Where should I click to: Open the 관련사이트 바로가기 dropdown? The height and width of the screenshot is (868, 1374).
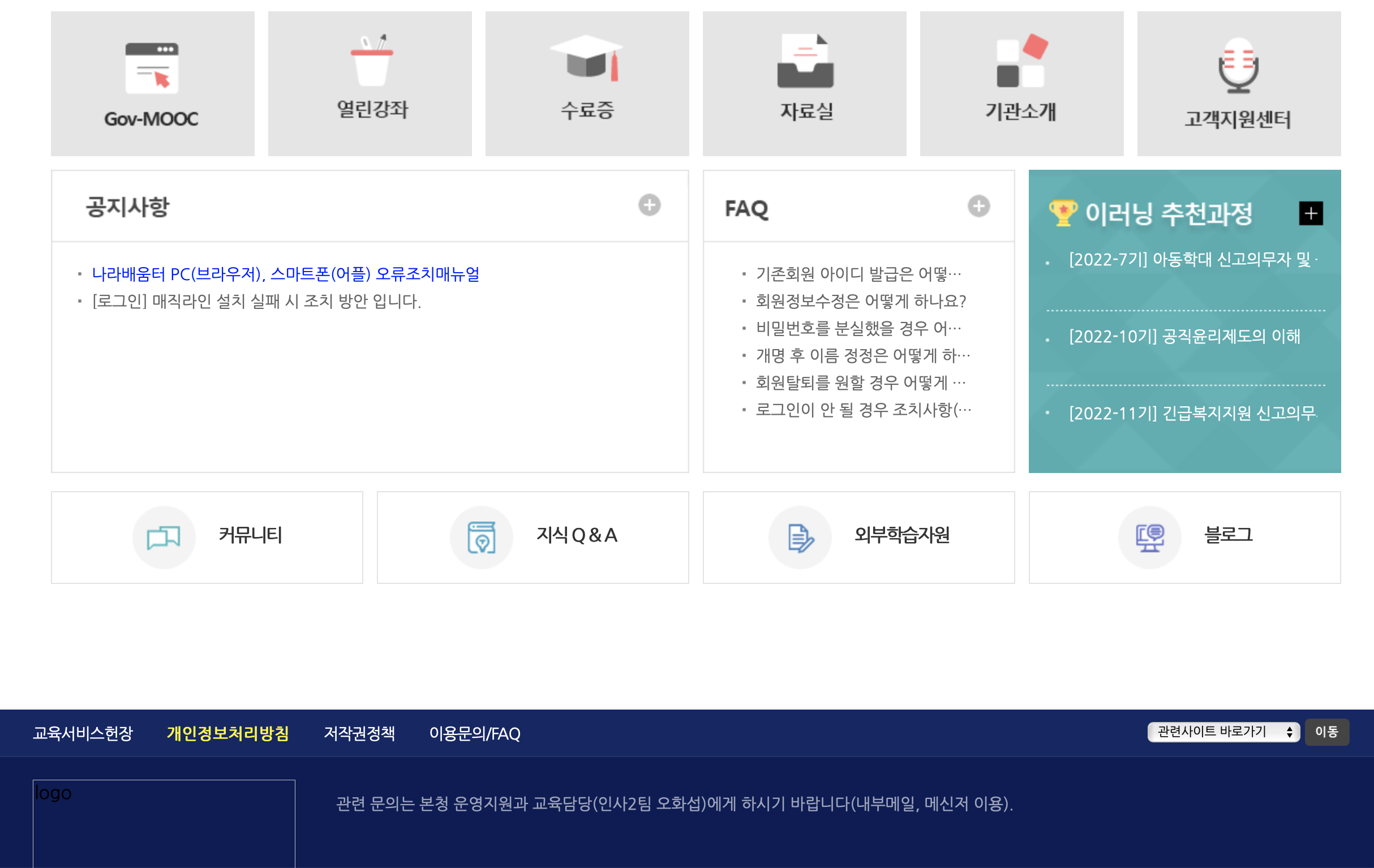[1223, 732]
